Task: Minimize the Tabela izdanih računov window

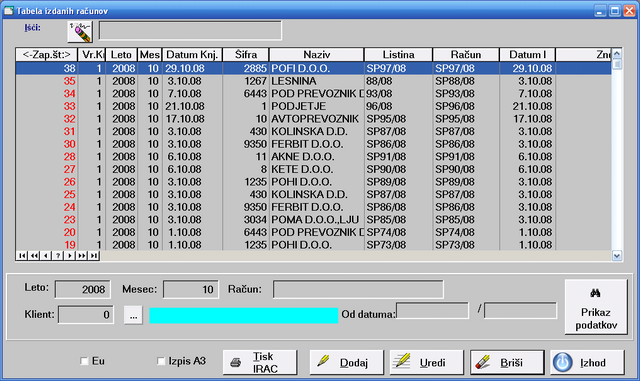Action: pos(600,11)
